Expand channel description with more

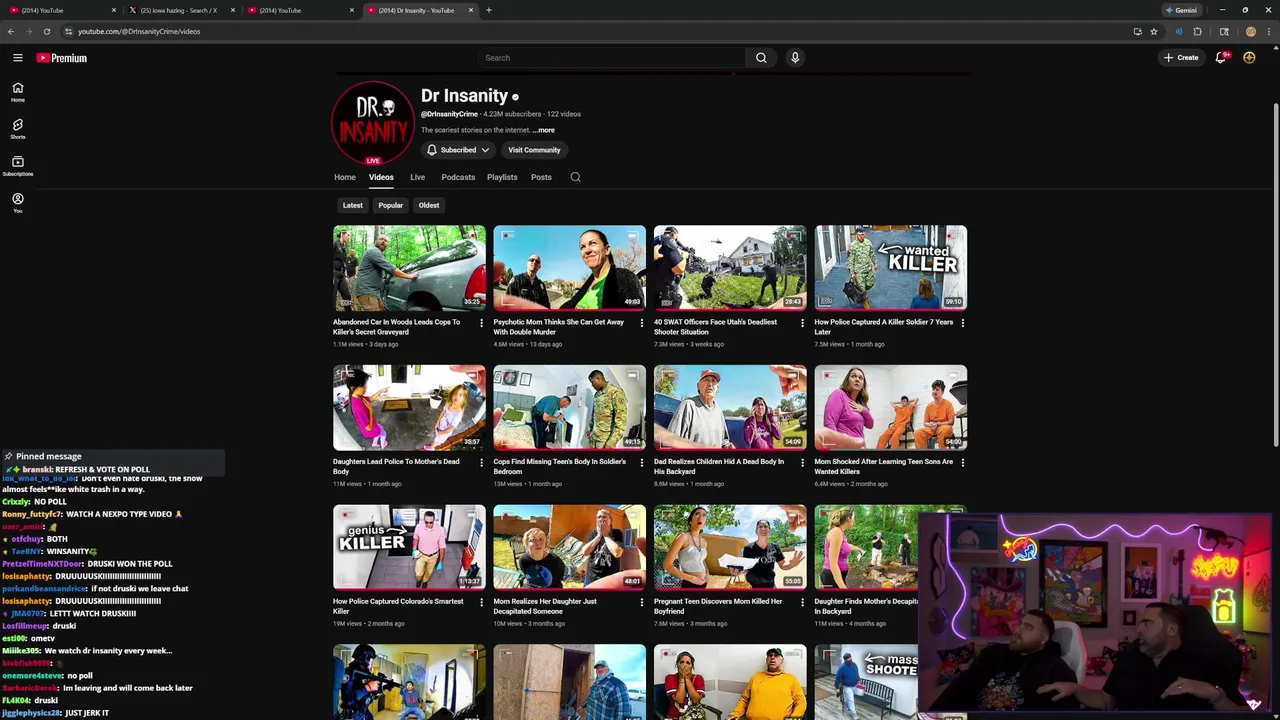pos(544,130)
